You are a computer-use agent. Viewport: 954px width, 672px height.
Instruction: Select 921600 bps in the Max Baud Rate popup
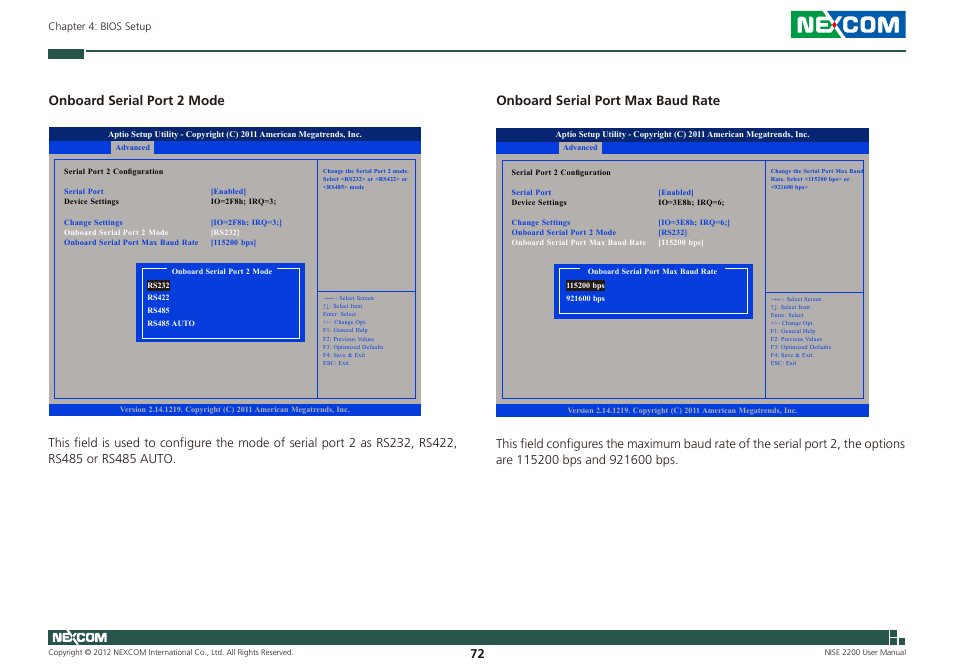(585, 299)
